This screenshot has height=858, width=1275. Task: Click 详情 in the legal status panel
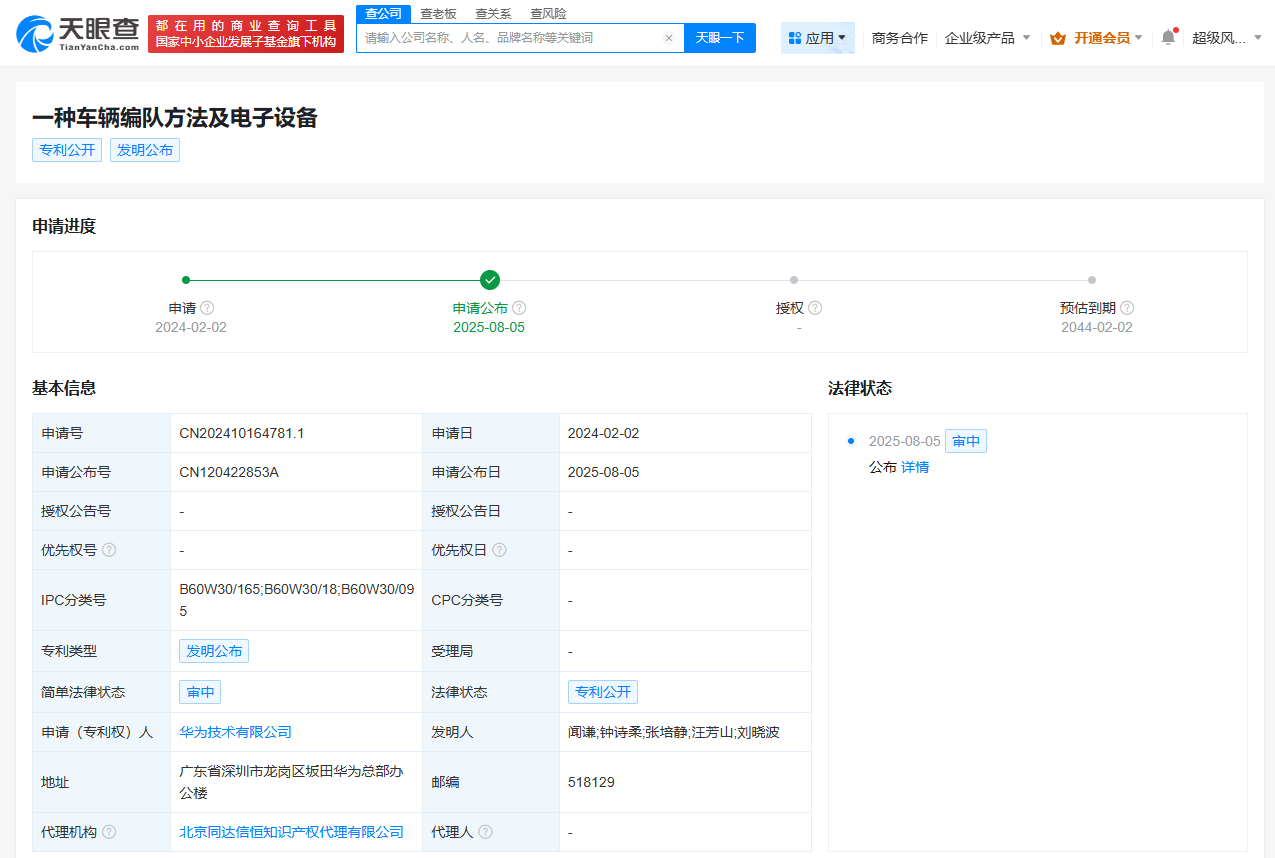click(916, 467)
